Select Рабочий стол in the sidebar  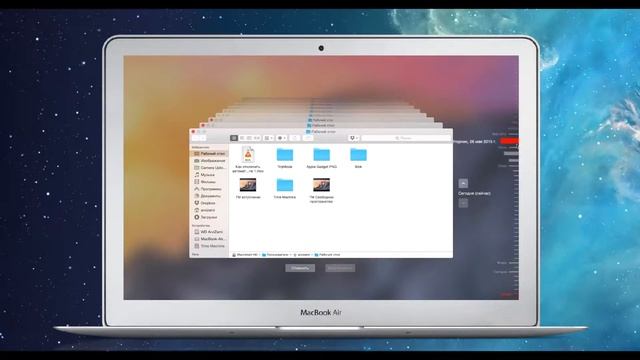[209, 153]
